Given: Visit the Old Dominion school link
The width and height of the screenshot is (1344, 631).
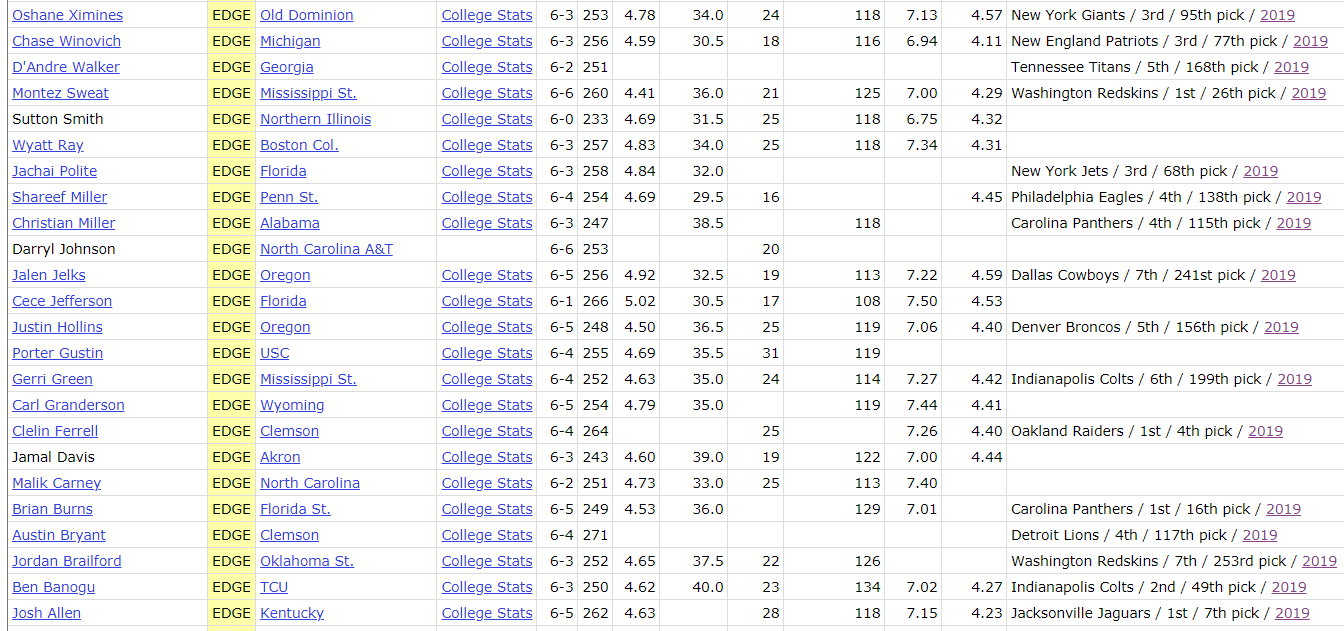Looking at the screenshot, I should [306, 15].
